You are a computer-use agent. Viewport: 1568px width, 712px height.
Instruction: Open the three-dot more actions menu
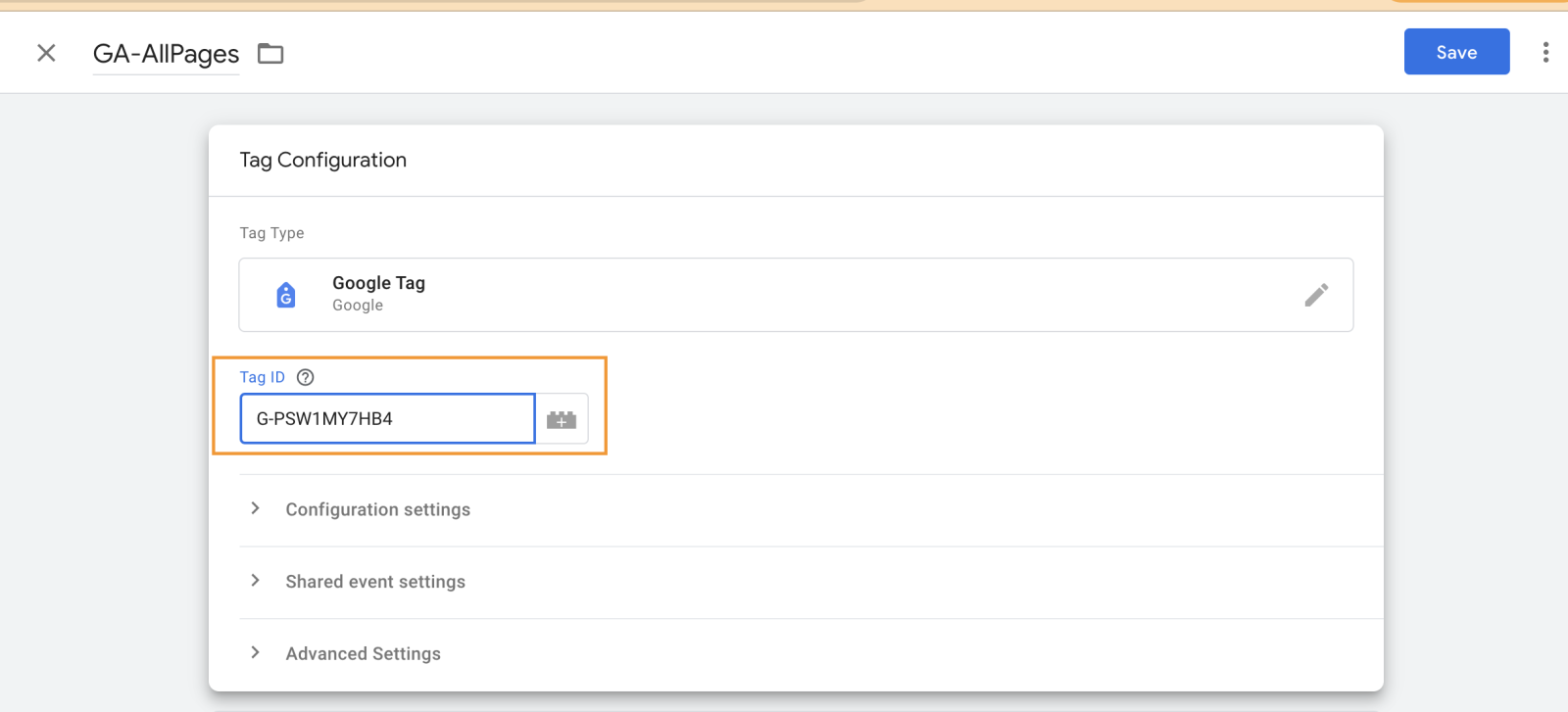(1545, 53)
